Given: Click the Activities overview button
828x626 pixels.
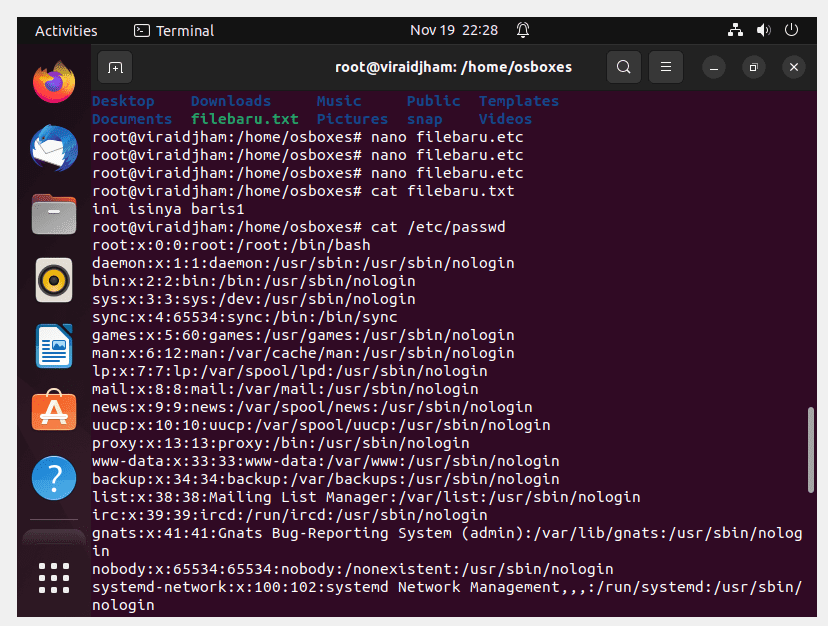Looking at the screenshot, I should [66, 31].
